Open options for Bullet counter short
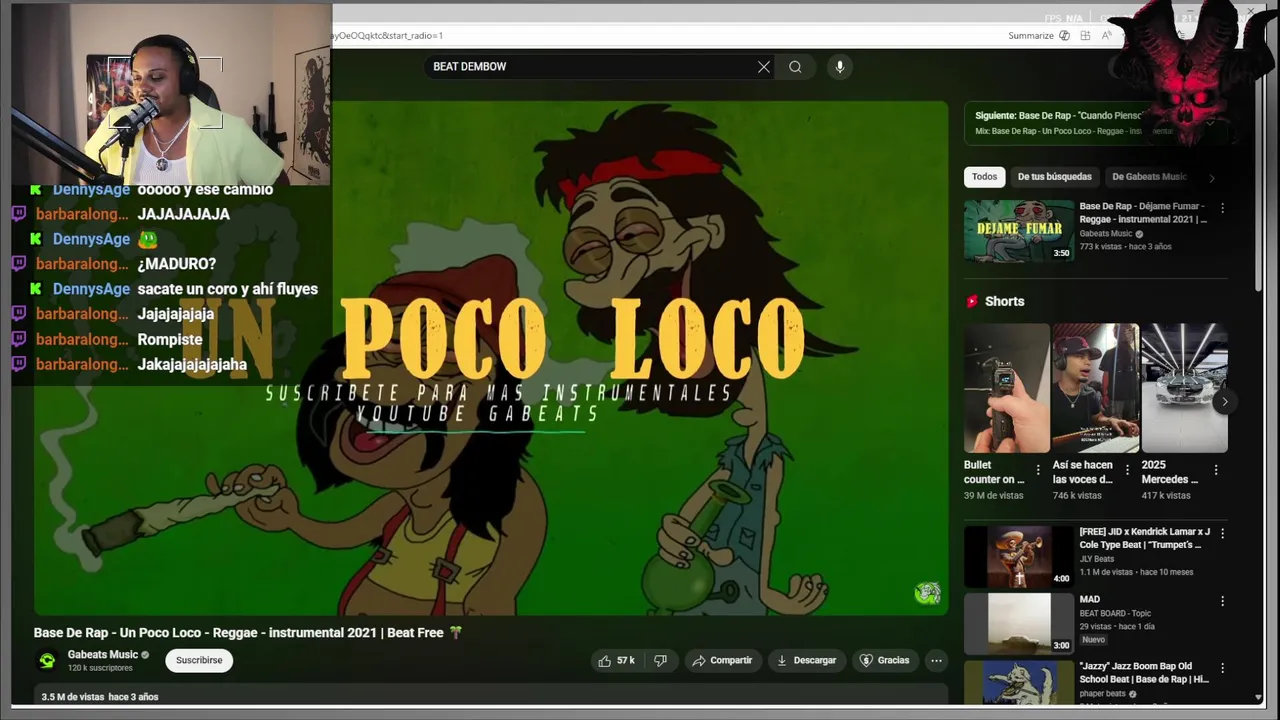This screenshot has height=720, width=1280. [1038, 470]
